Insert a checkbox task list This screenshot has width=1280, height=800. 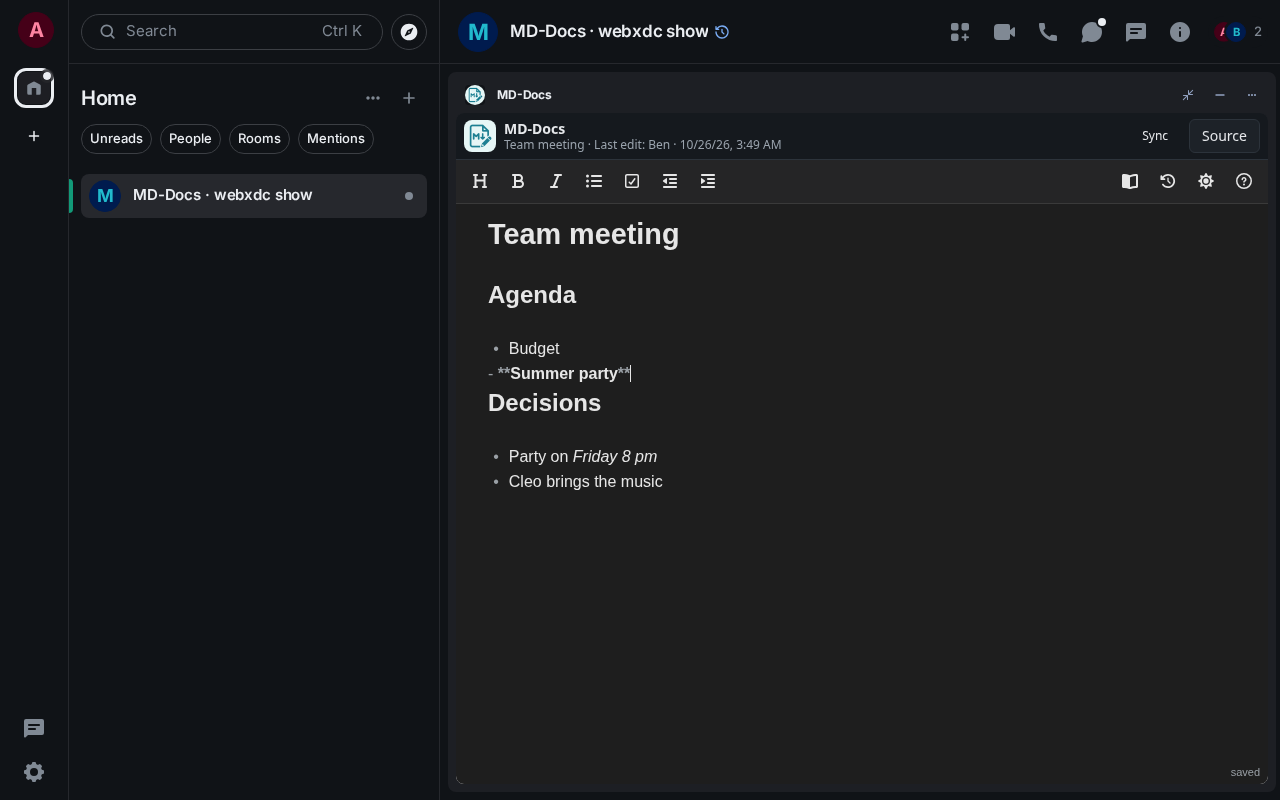tap(632, 181)
